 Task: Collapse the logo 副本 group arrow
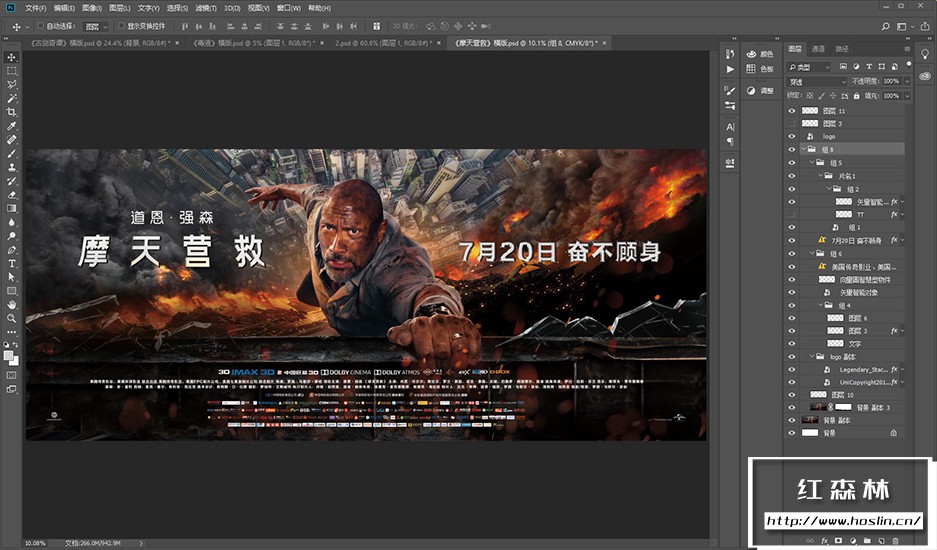point(812,356)
